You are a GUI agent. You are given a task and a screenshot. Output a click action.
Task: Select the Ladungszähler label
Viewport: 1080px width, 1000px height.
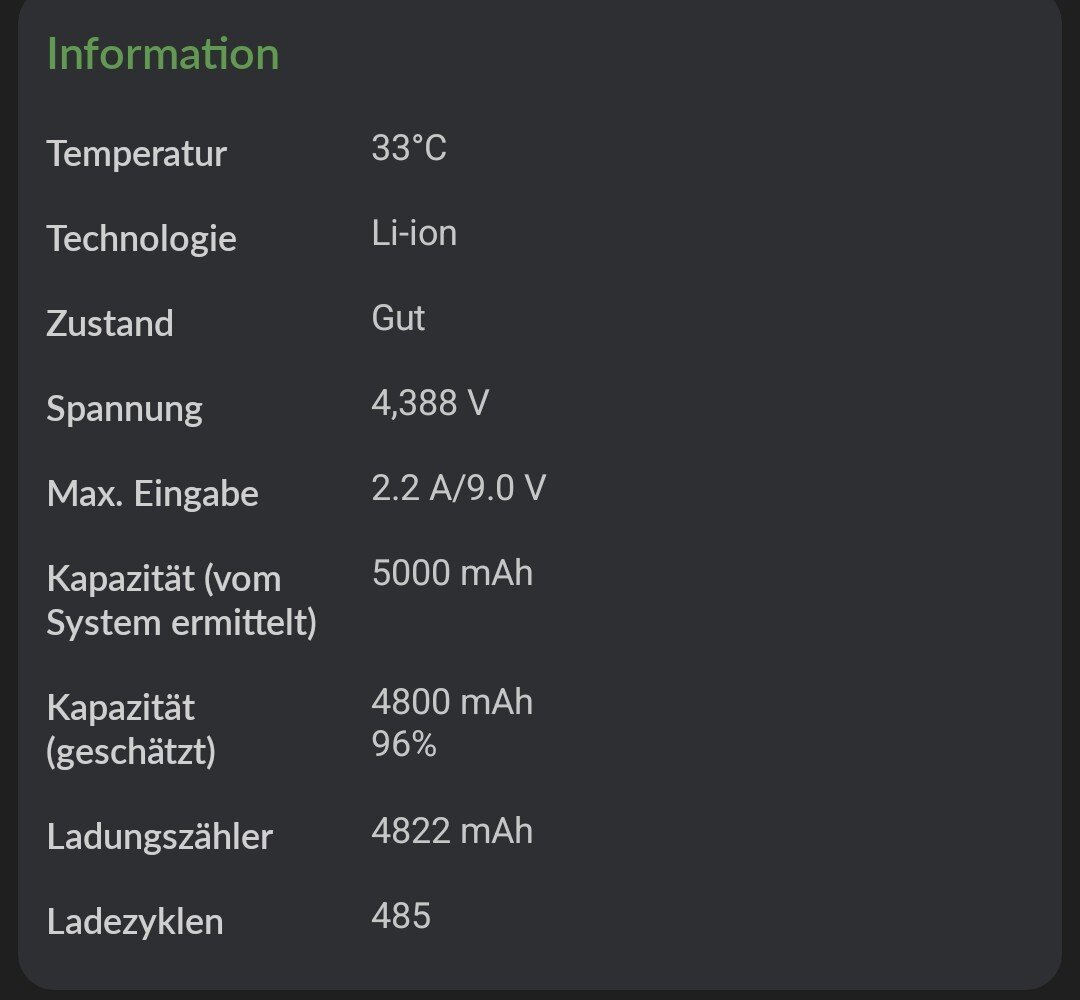[x=160, y=837]
